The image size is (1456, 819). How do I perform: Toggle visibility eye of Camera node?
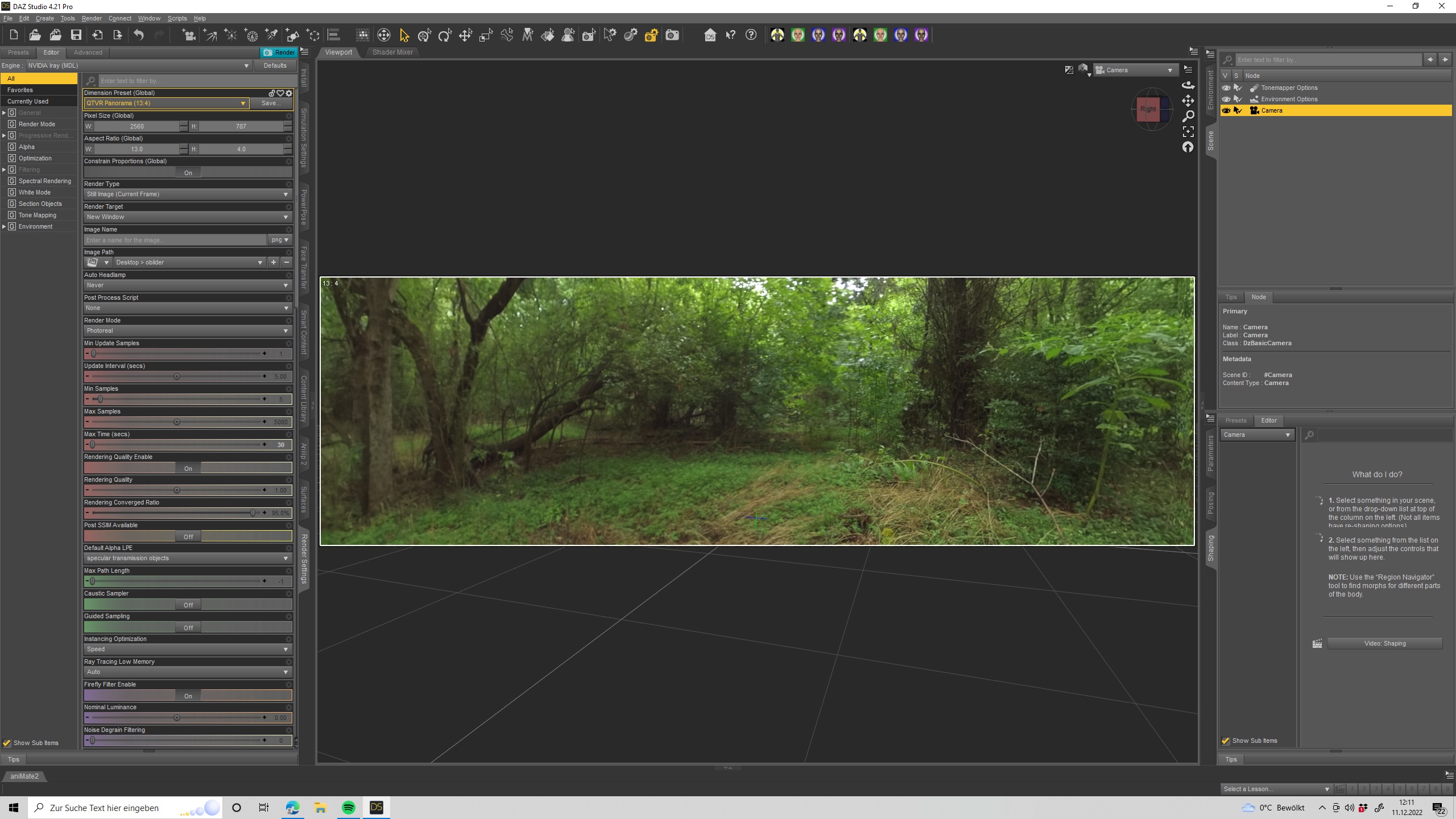(1226, 110)
